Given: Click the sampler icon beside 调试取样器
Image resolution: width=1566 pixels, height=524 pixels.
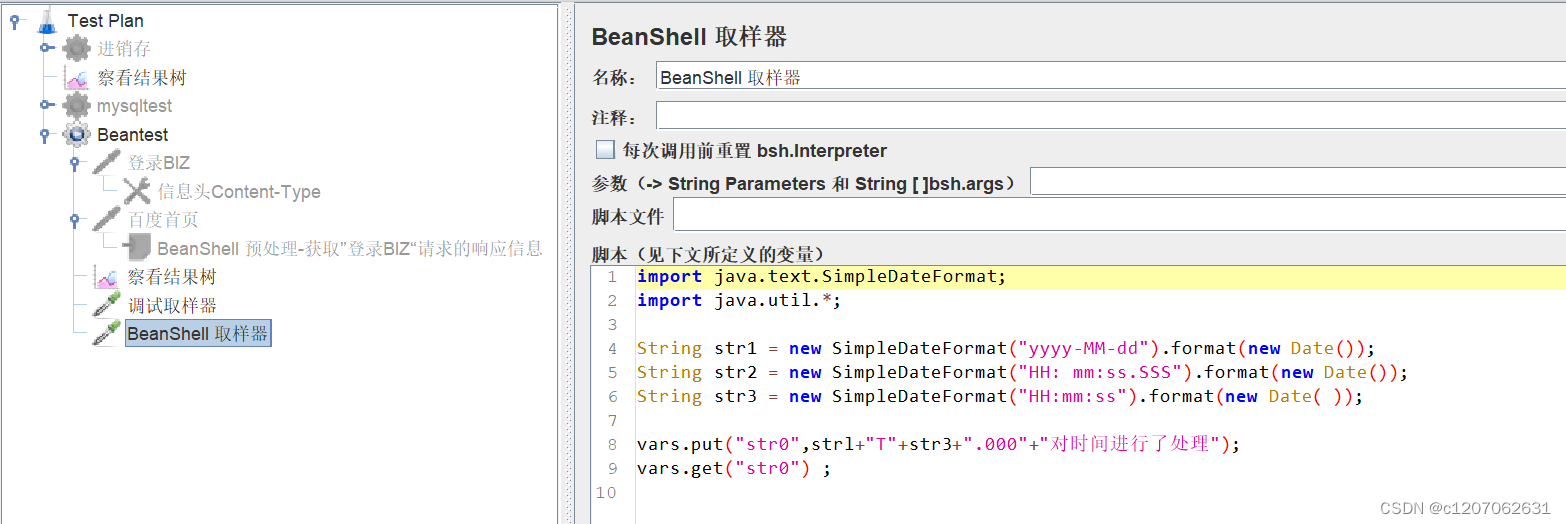Looking at the screenshot, I should 106,305.
